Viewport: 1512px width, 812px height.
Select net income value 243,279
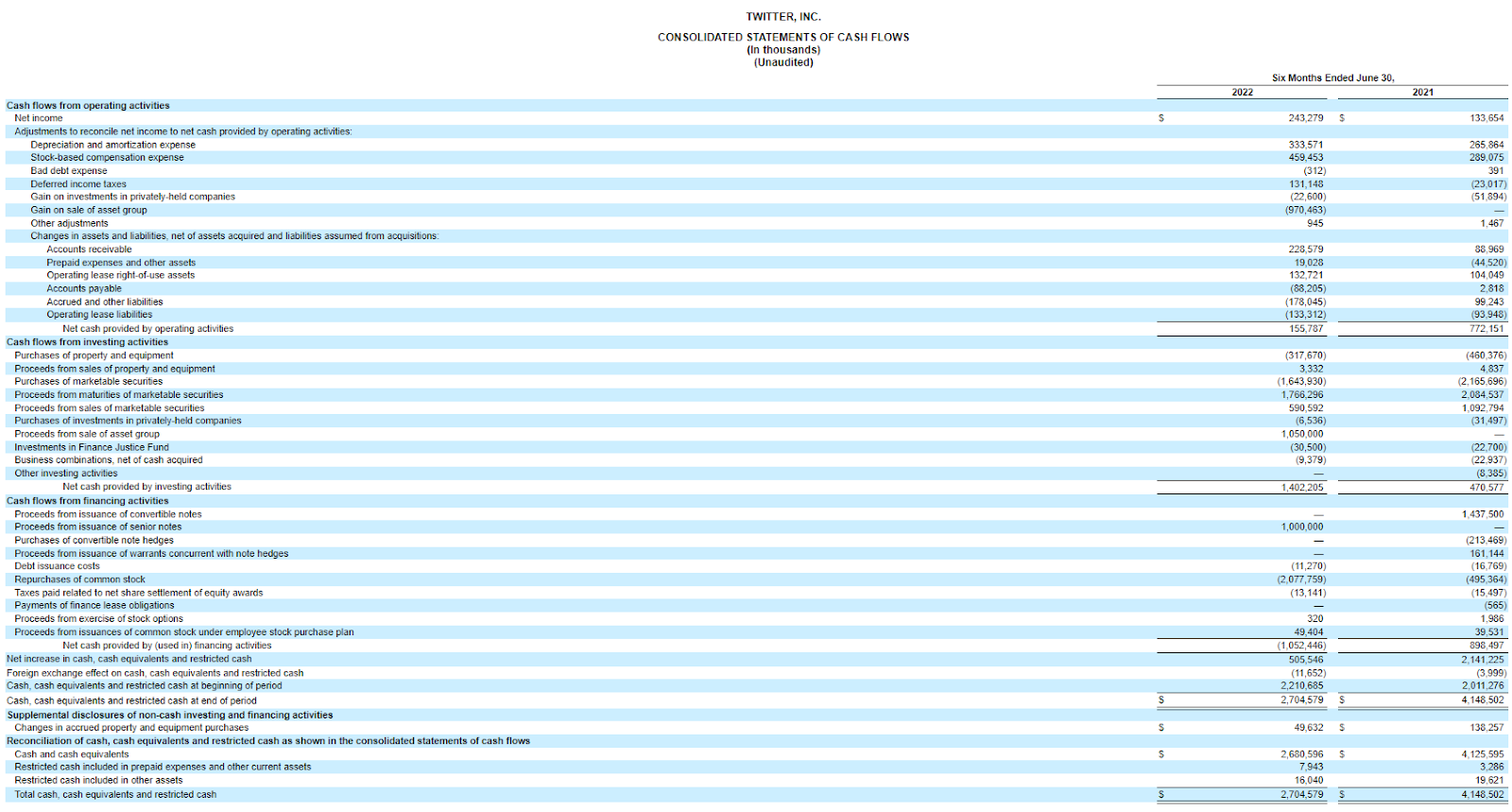(1306, 118)
